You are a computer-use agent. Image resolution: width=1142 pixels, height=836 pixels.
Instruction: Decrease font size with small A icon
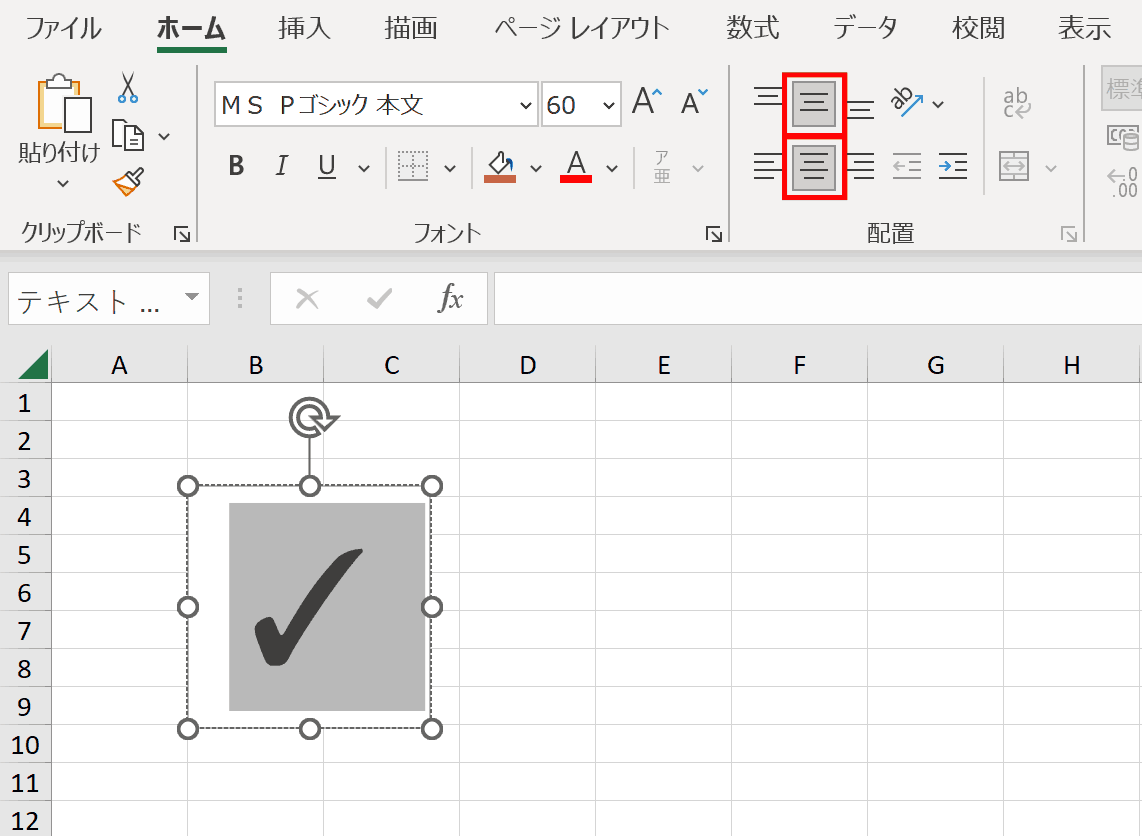click(693, 102)
